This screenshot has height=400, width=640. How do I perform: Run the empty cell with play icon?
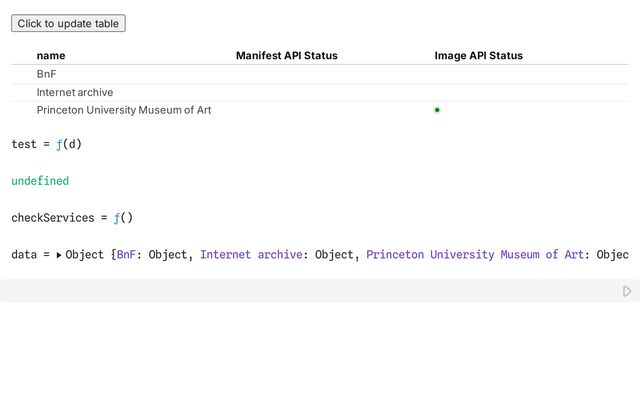tap(627, 291)
